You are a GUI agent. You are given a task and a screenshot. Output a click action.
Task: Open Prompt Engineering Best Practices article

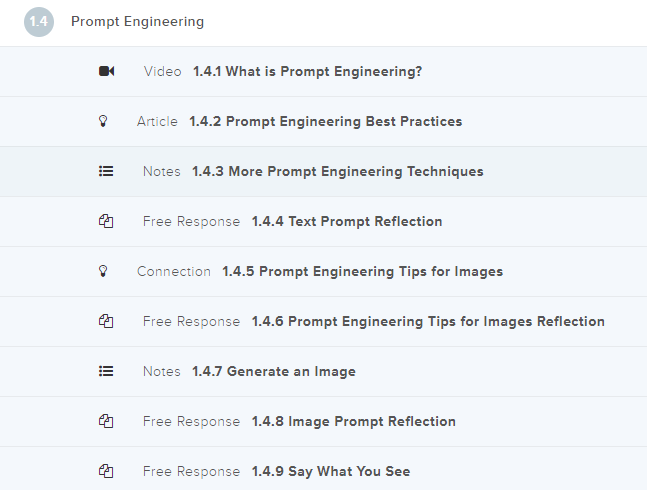pos(325,121)
